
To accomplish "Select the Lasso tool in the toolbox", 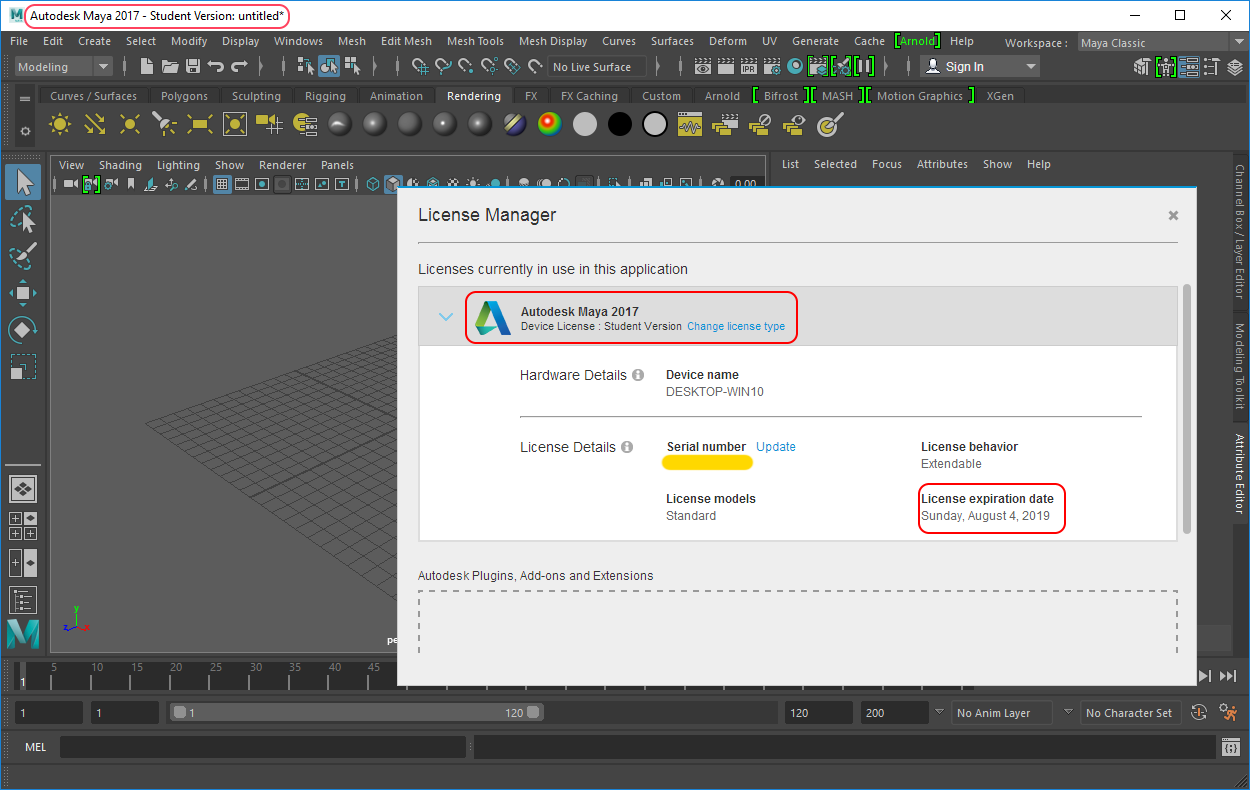I will [23, 219].
